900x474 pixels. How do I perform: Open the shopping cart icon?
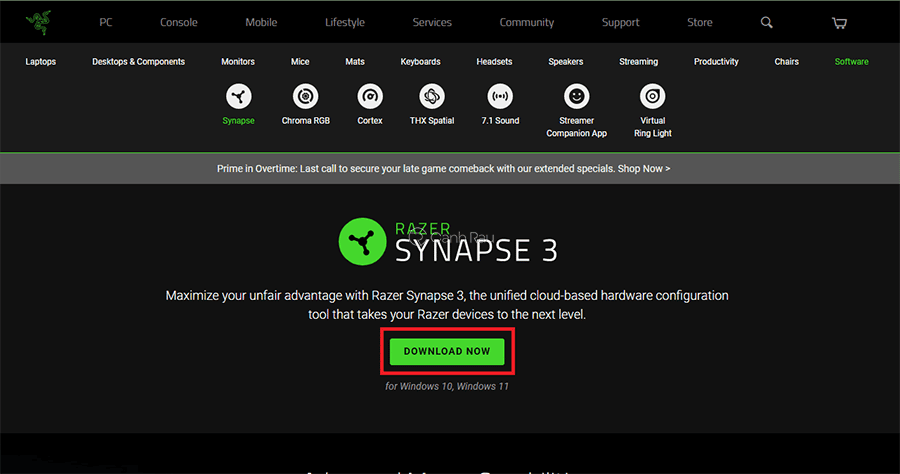tap(839, 22)
